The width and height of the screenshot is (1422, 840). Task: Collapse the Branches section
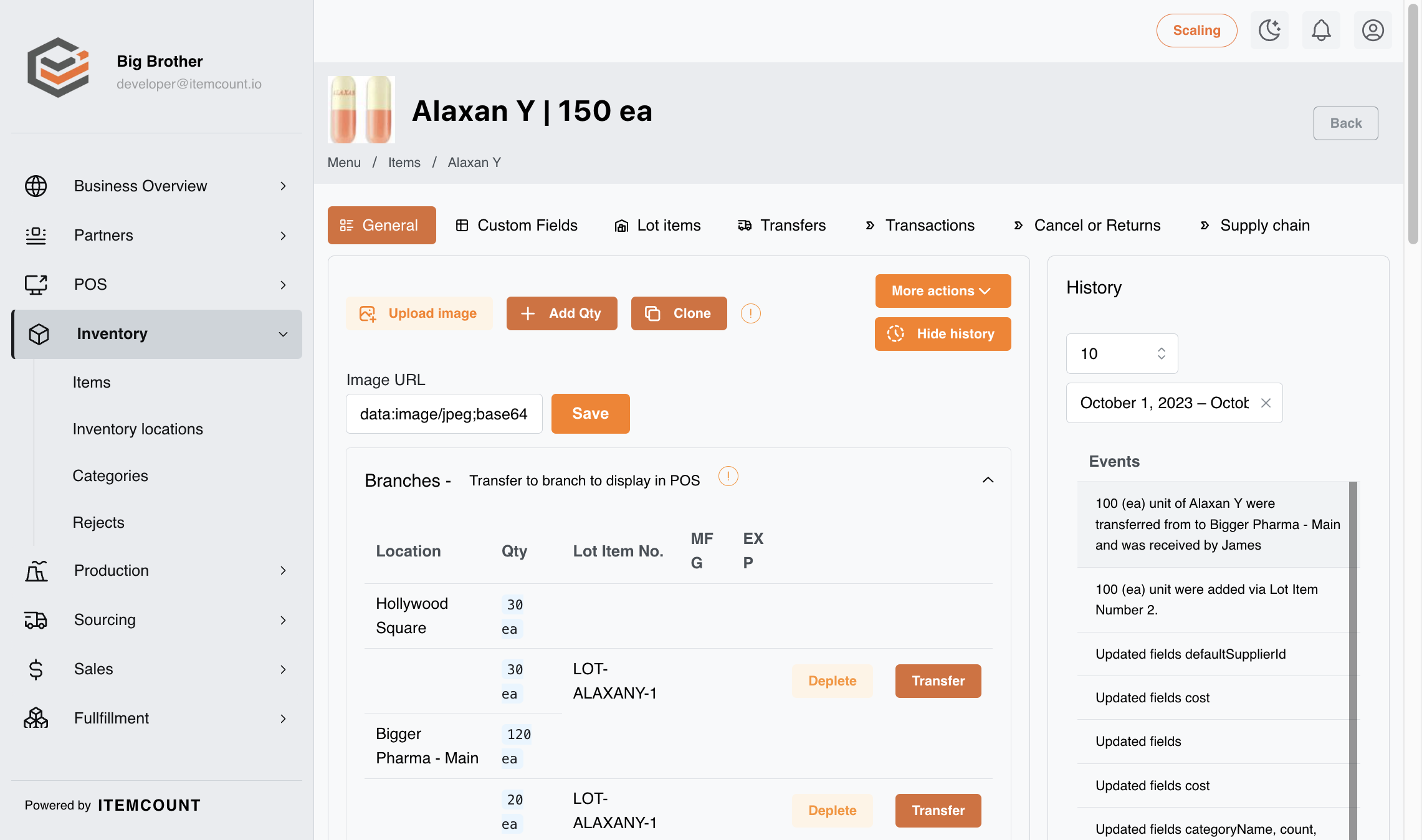coord(988,480)
